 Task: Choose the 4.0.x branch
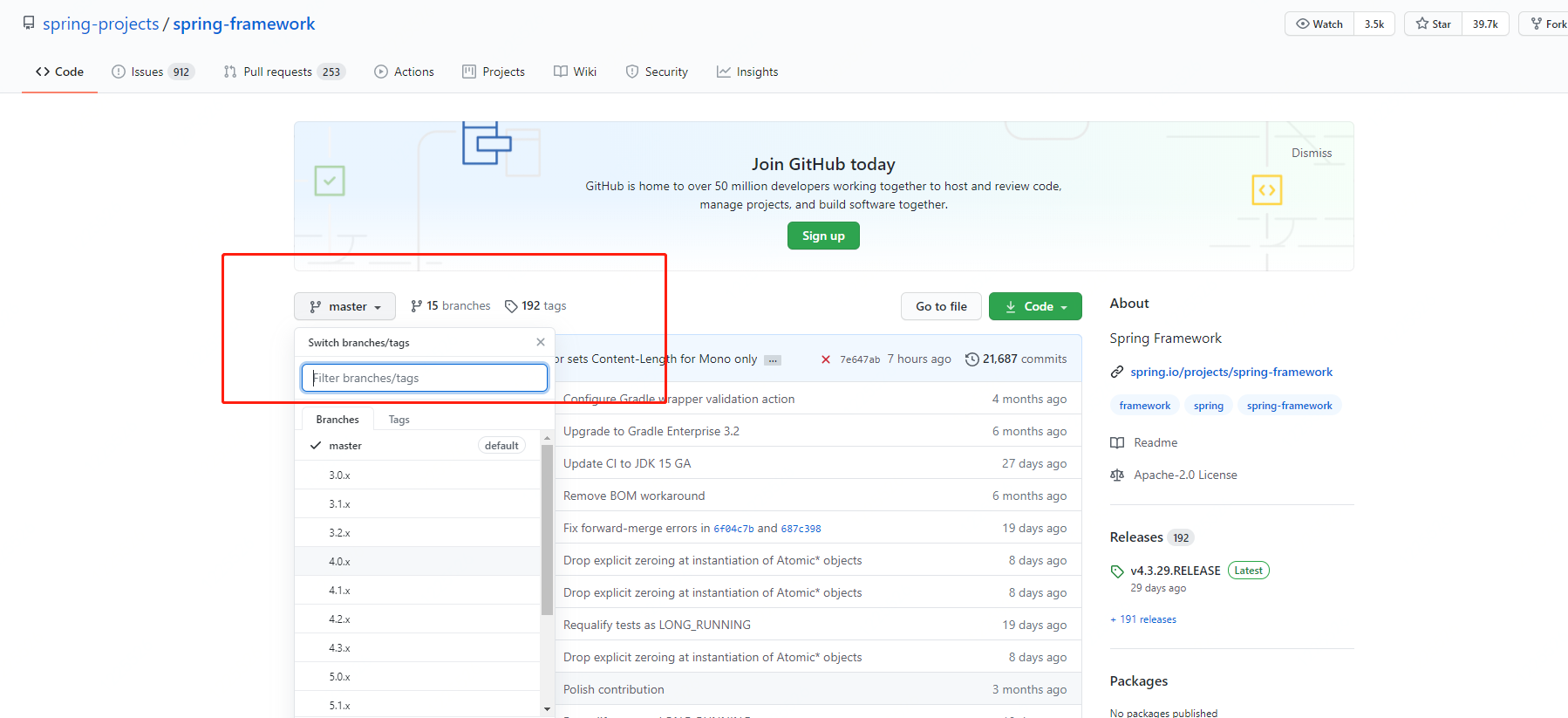[418, 562]
